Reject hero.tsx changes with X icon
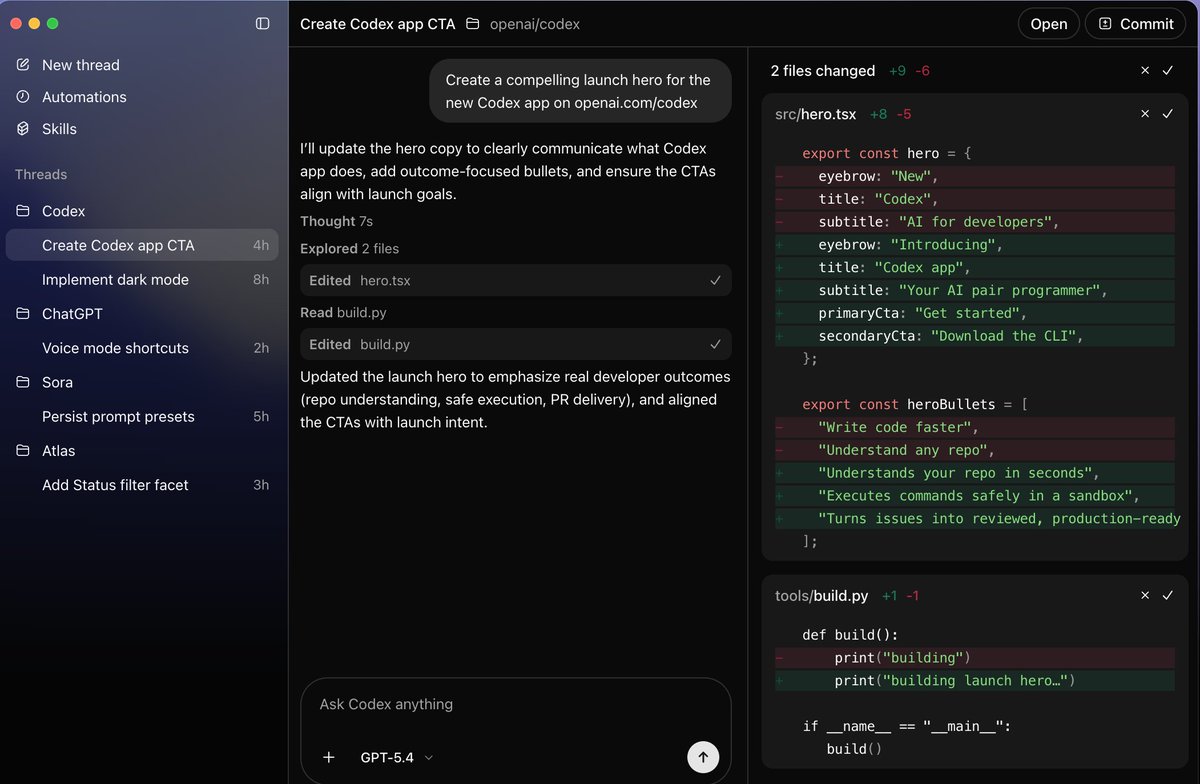1200x784 pixels. pyautogui.click(x=1145, y=114)
